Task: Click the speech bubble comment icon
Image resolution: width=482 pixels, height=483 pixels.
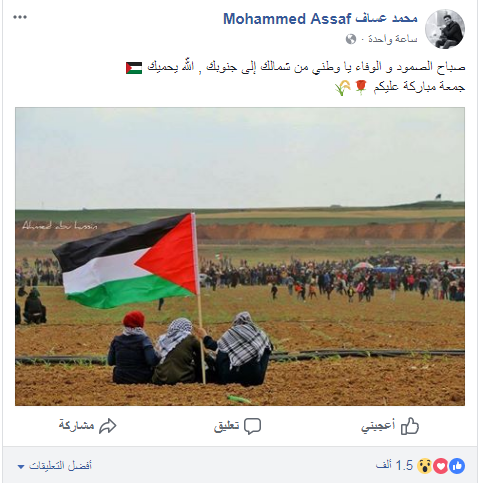Action: coord(252,426)
